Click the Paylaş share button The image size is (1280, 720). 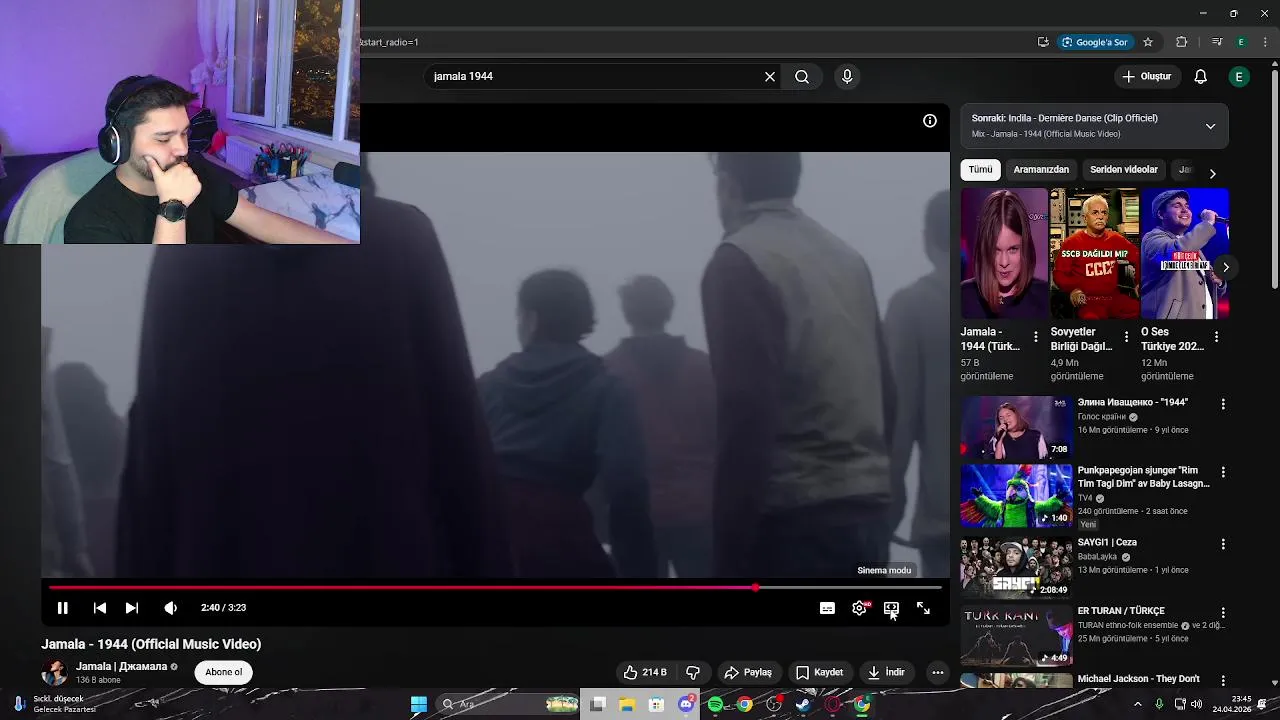(x=748, y=672)
